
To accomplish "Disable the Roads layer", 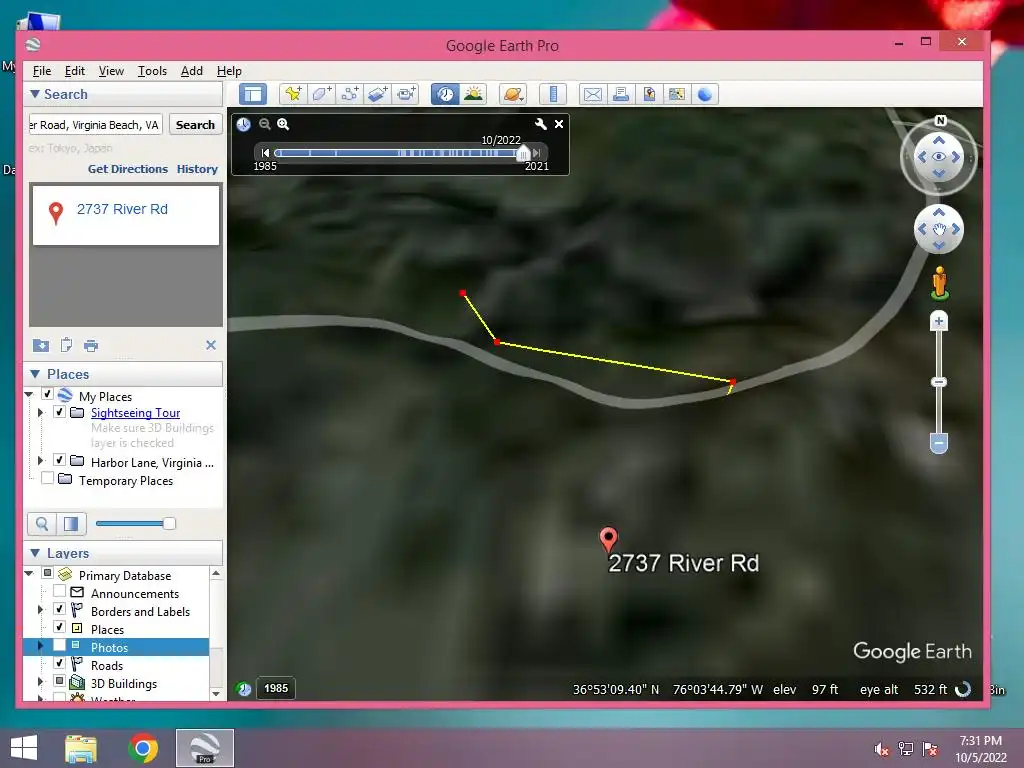I will click(59, 664).
